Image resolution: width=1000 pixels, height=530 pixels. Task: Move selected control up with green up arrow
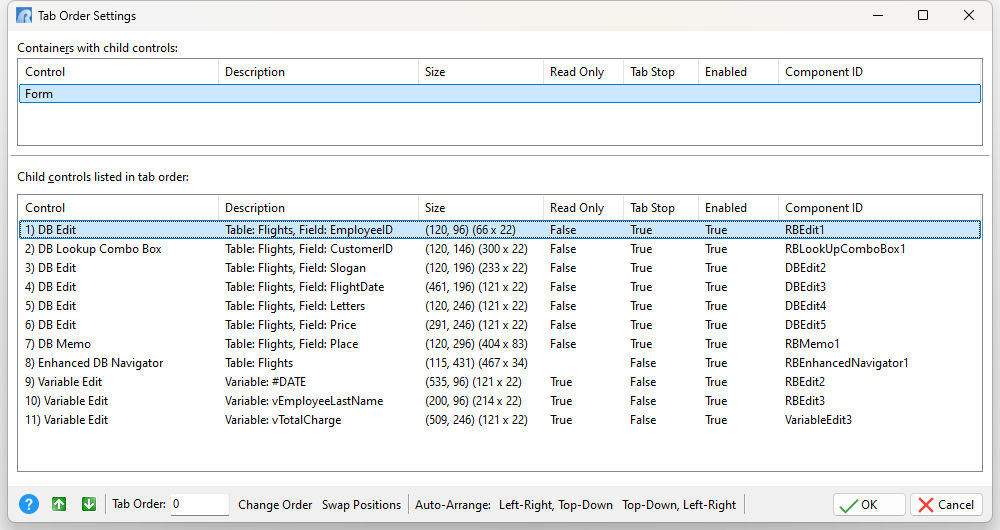(59, 504)
